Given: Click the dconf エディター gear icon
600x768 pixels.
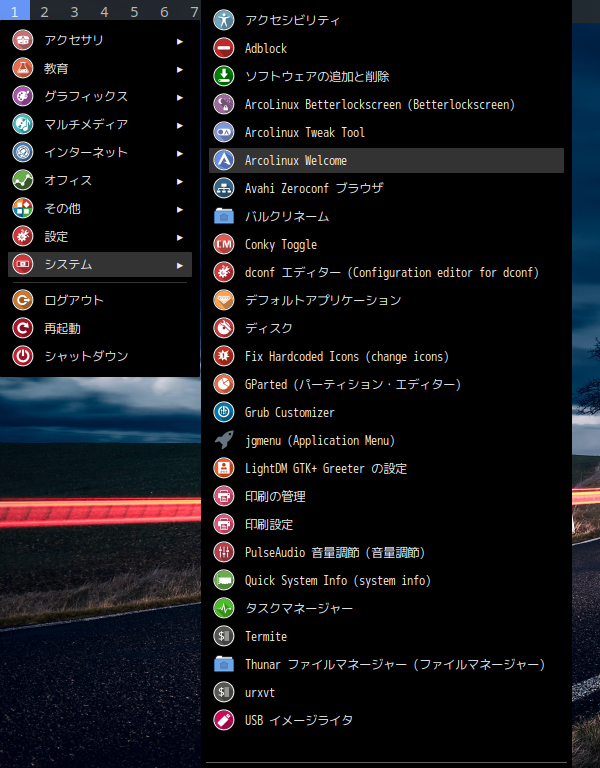Looking at the screenshot, I should [x=224, y=272].
